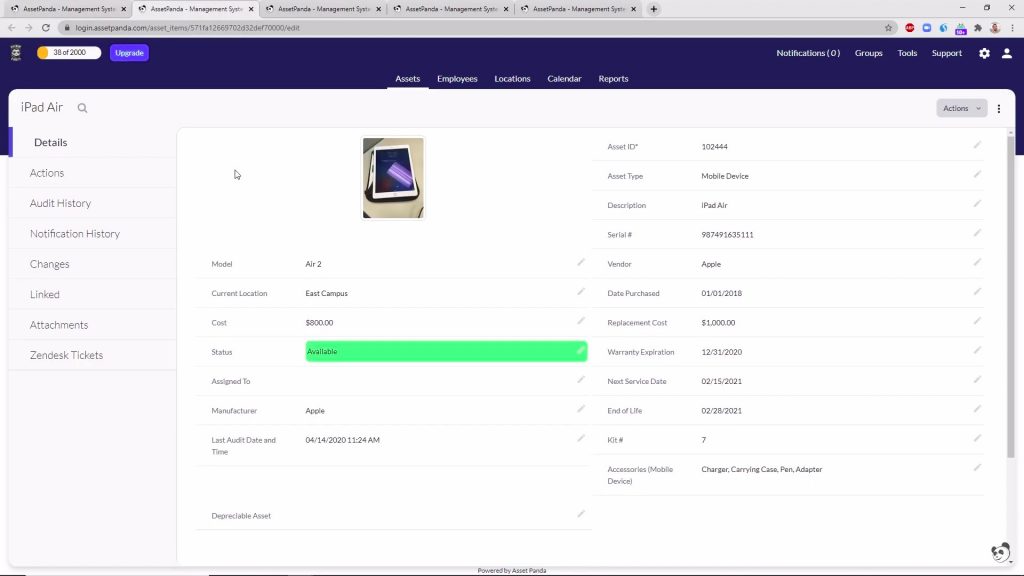This screenshot has width=1024, height=576.
Task: Click the Upgrade button
Action: coord(129,52)
